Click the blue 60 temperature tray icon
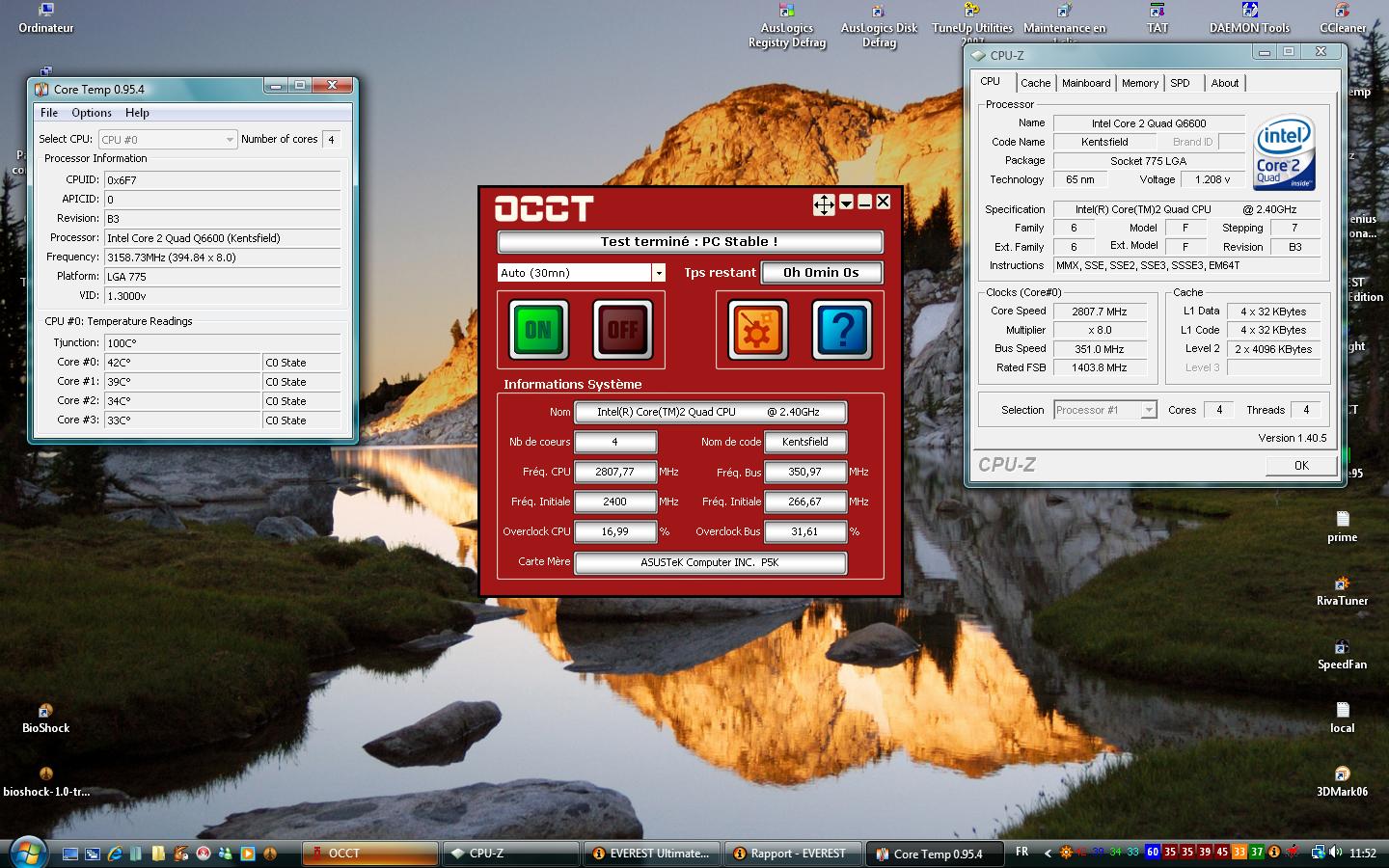Image resolution: width=1389 pixels, height=868 pixels. pyautogui.click(x=1153, y=853)
